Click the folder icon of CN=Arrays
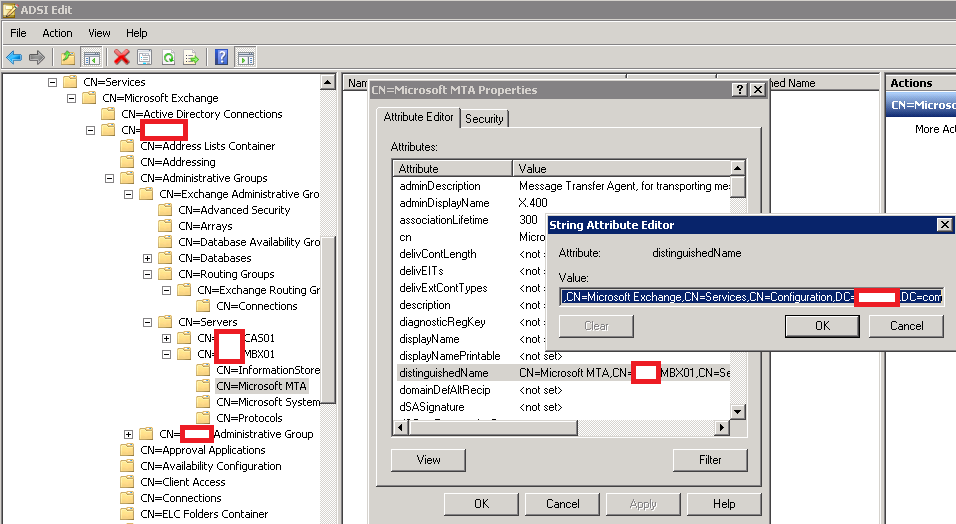956x524 pixels. click(165, 226)
